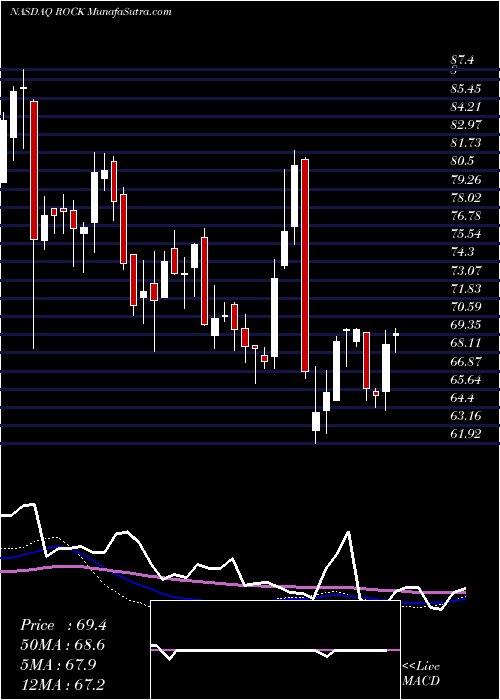Image resolution: width=500 pixels, height=700 pixels.
Task: Click the <<Live MACD label
Action: (x=421, y=674)
